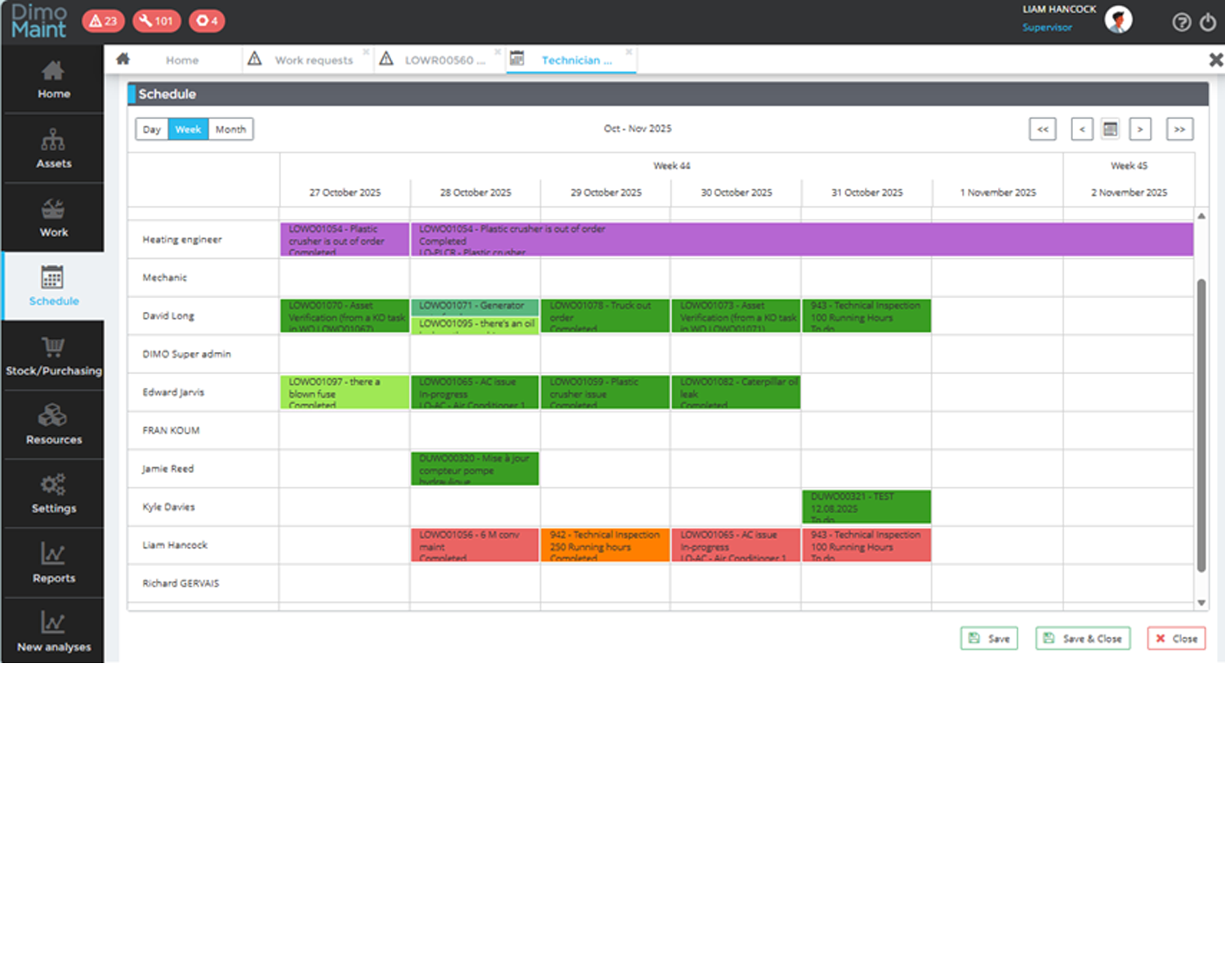The height and width of the screenshot is (980, 1225).
Task: Switch to the Home tab
Action: pos(181,60)
